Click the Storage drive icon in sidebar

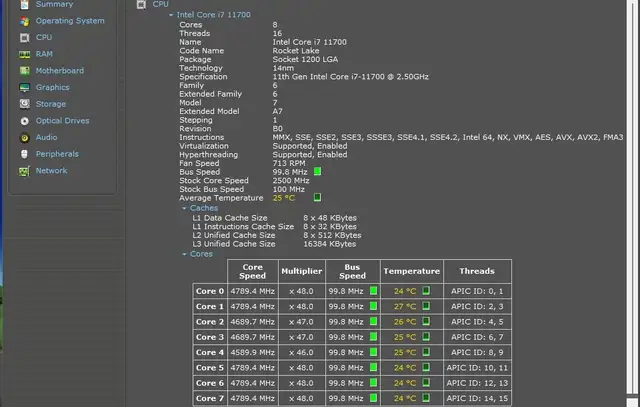coord(24,104)
